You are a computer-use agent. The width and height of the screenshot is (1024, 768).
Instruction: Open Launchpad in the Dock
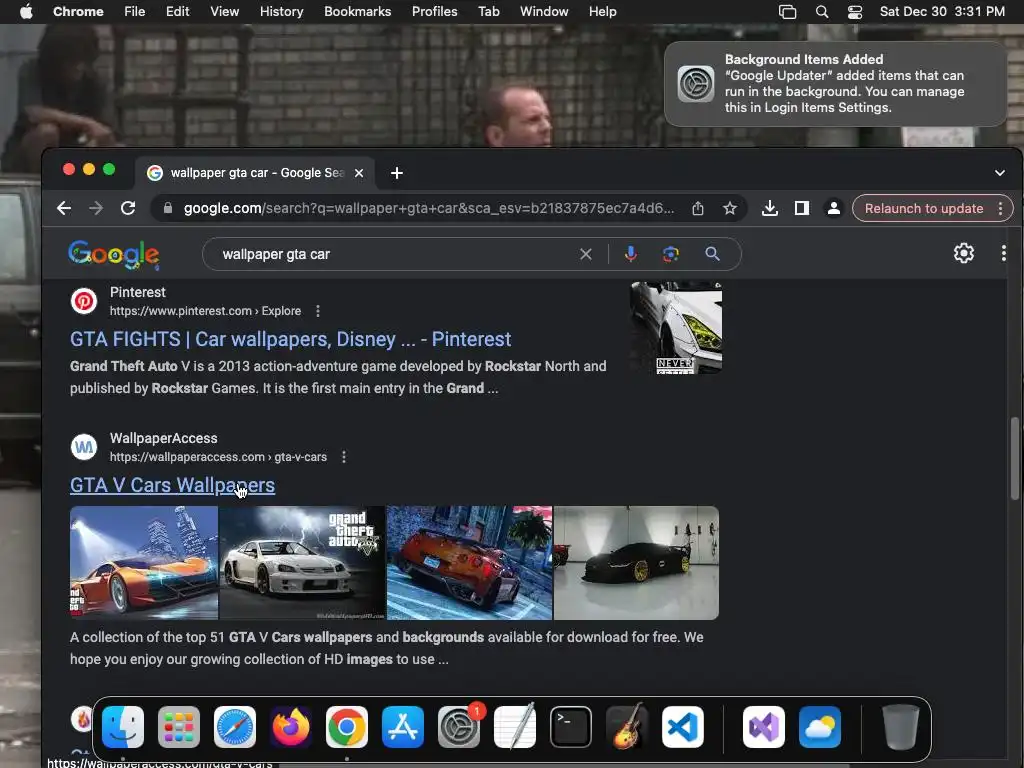point(179,727)
